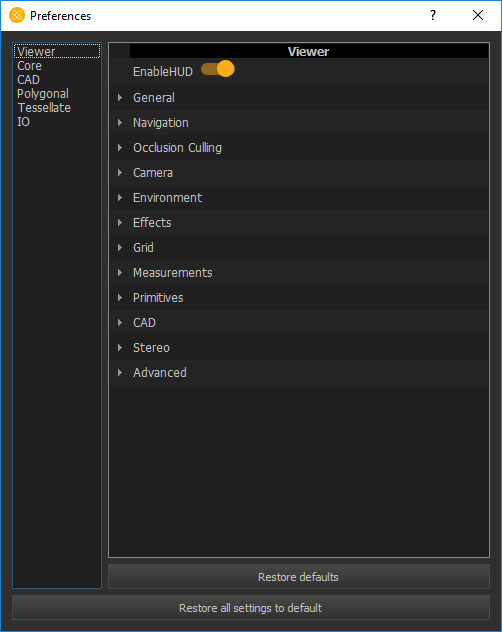This screenshot has height=632, width=502.
Task: Expand the Advanced section
Action: coord(120,372)
